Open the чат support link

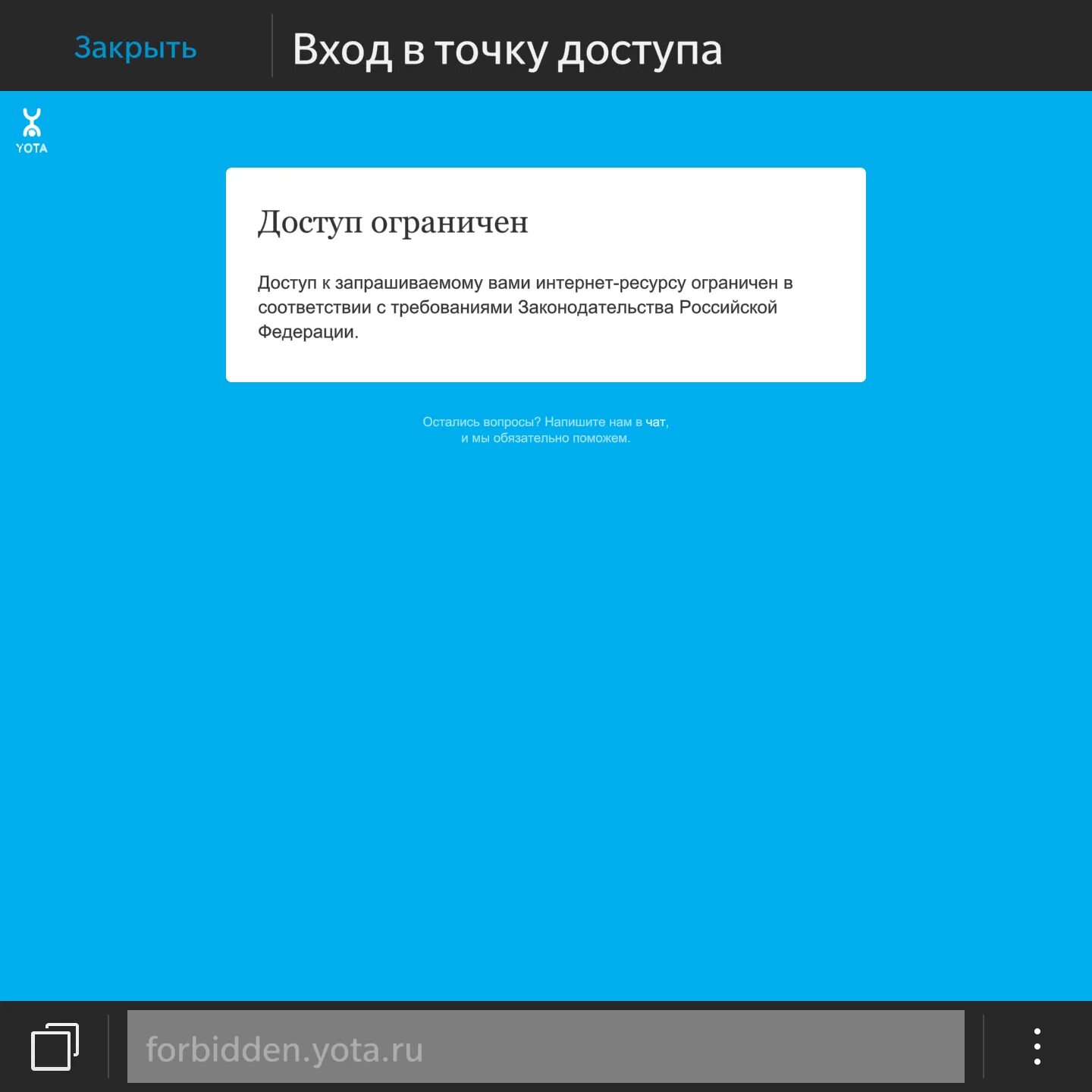click(x=655, y=422)
